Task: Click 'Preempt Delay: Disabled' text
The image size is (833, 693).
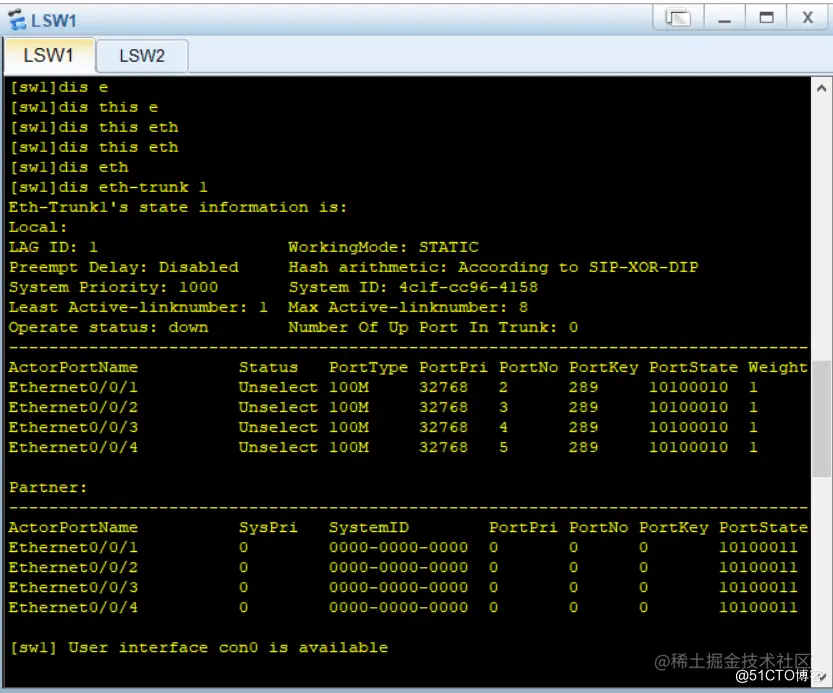Action: click(123, 267)
